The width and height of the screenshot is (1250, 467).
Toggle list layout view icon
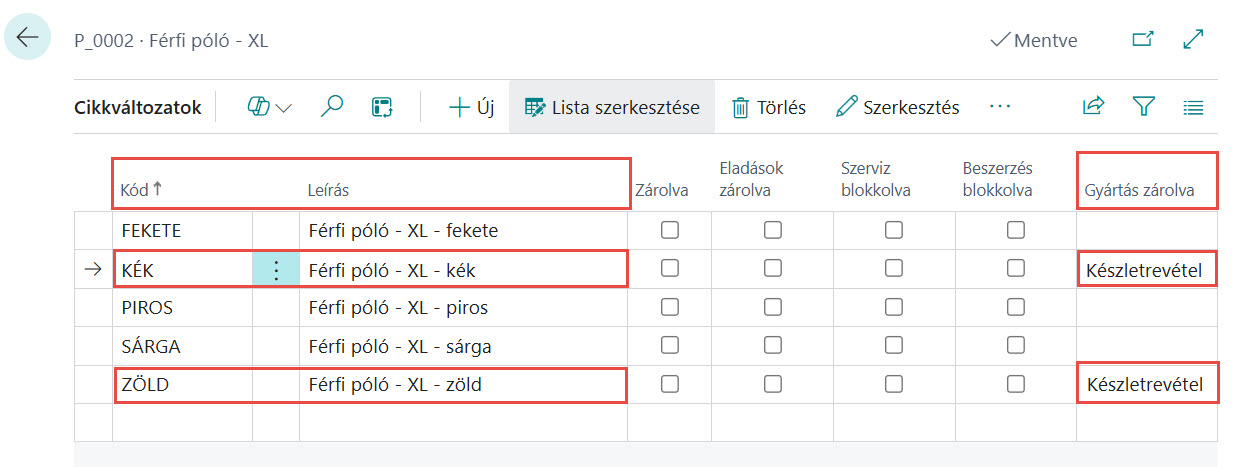(1193, 107)
